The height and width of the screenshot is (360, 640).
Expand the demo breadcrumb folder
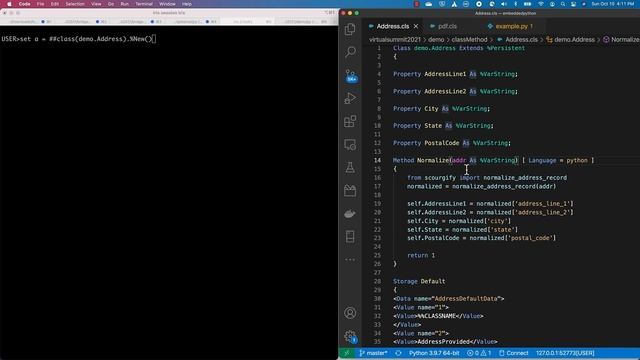(x=436, y=40)
